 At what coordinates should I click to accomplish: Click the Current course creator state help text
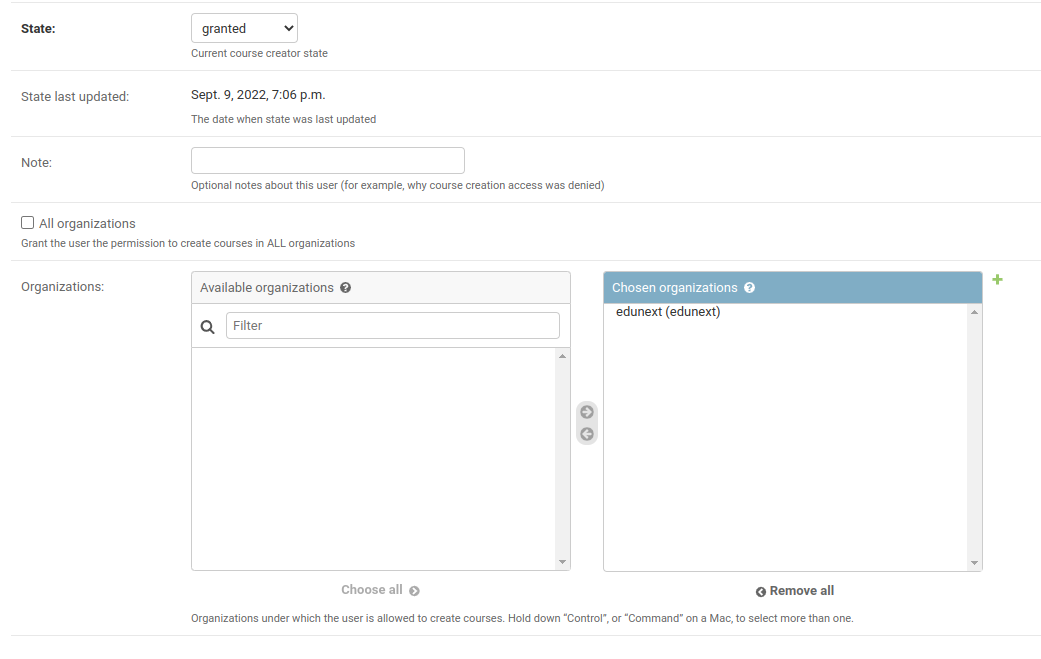pyautogui.click(x=260, y=53)
